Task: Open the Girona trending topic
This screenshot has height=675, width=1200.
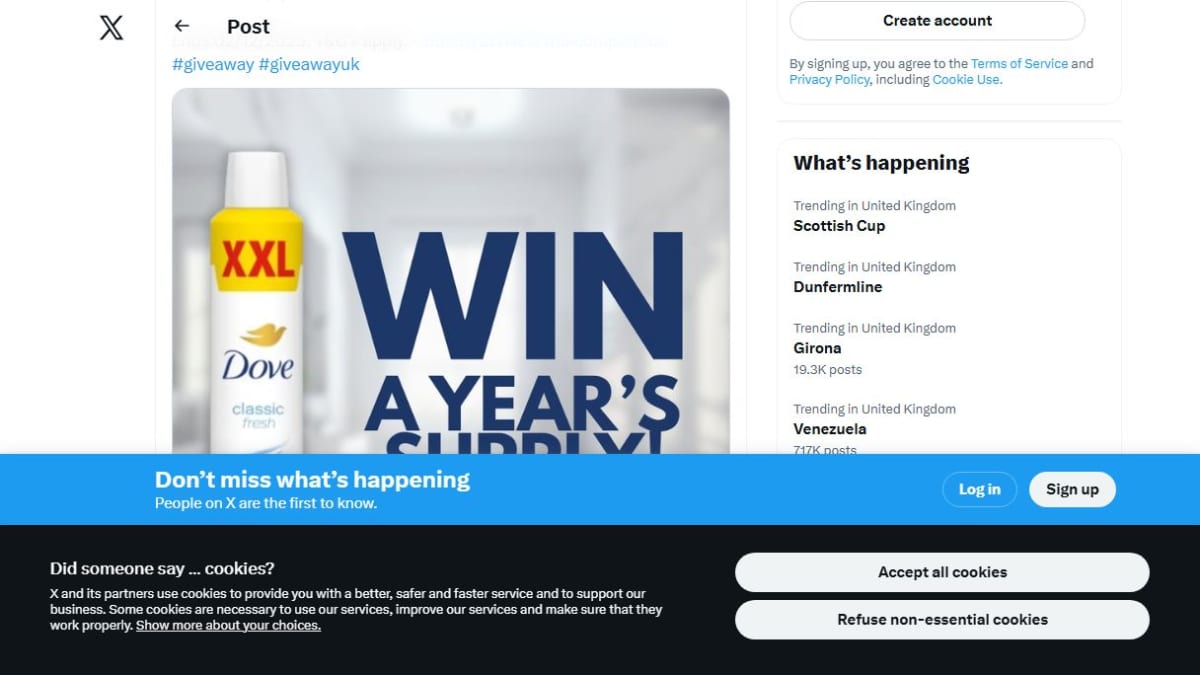Action: pos(949,348)
